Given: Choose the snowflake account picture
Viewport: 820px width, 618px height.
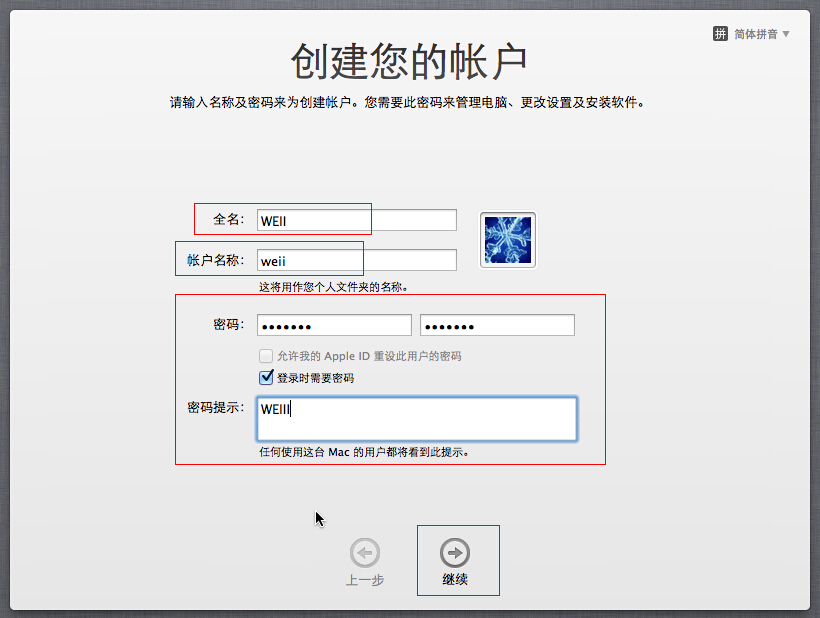Looking at the screenshot, I should coord(508,240).
